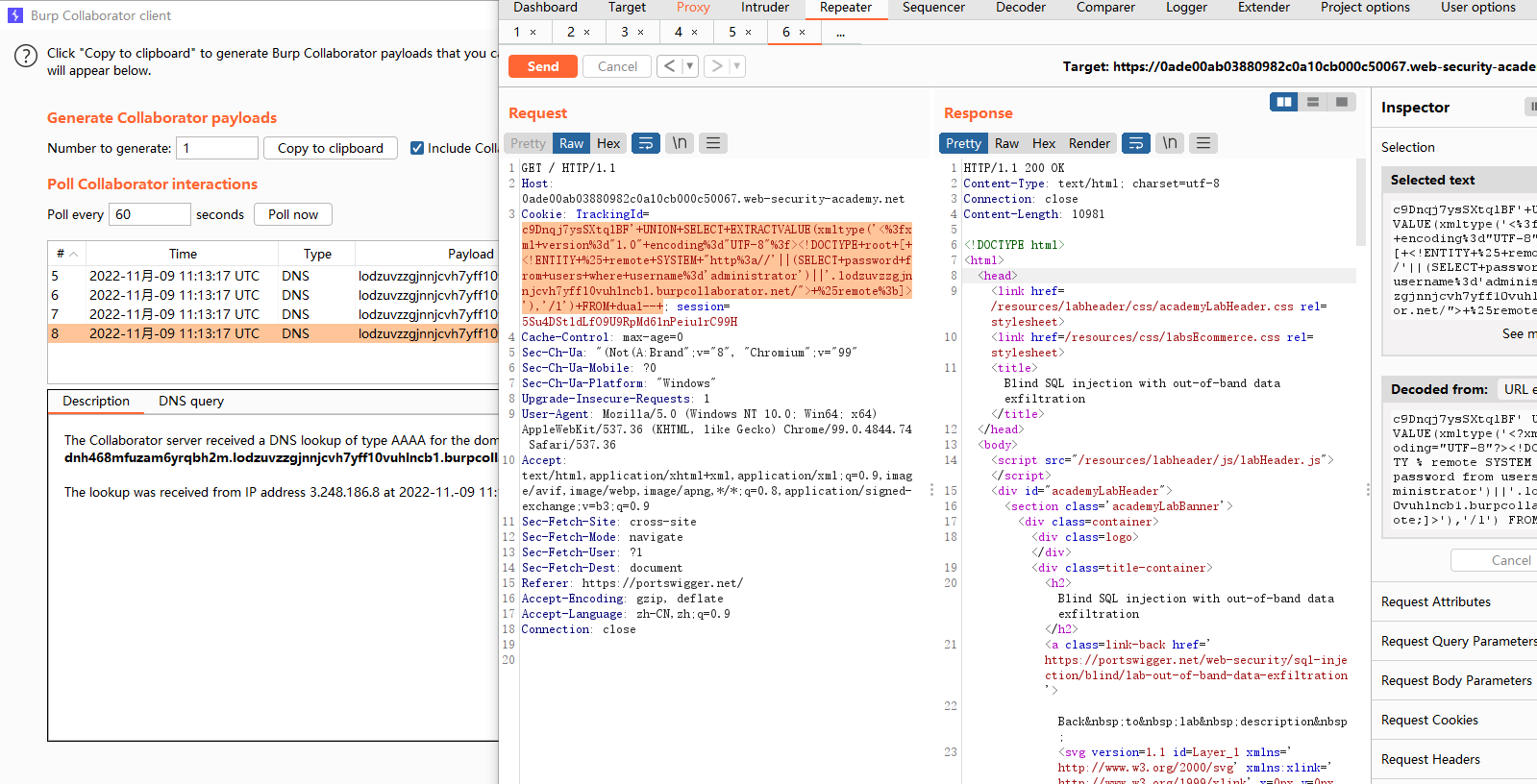Viewport: 1537px width, 784px height.
Task: Click Copy to clipboard button
Action: [331, 148]
